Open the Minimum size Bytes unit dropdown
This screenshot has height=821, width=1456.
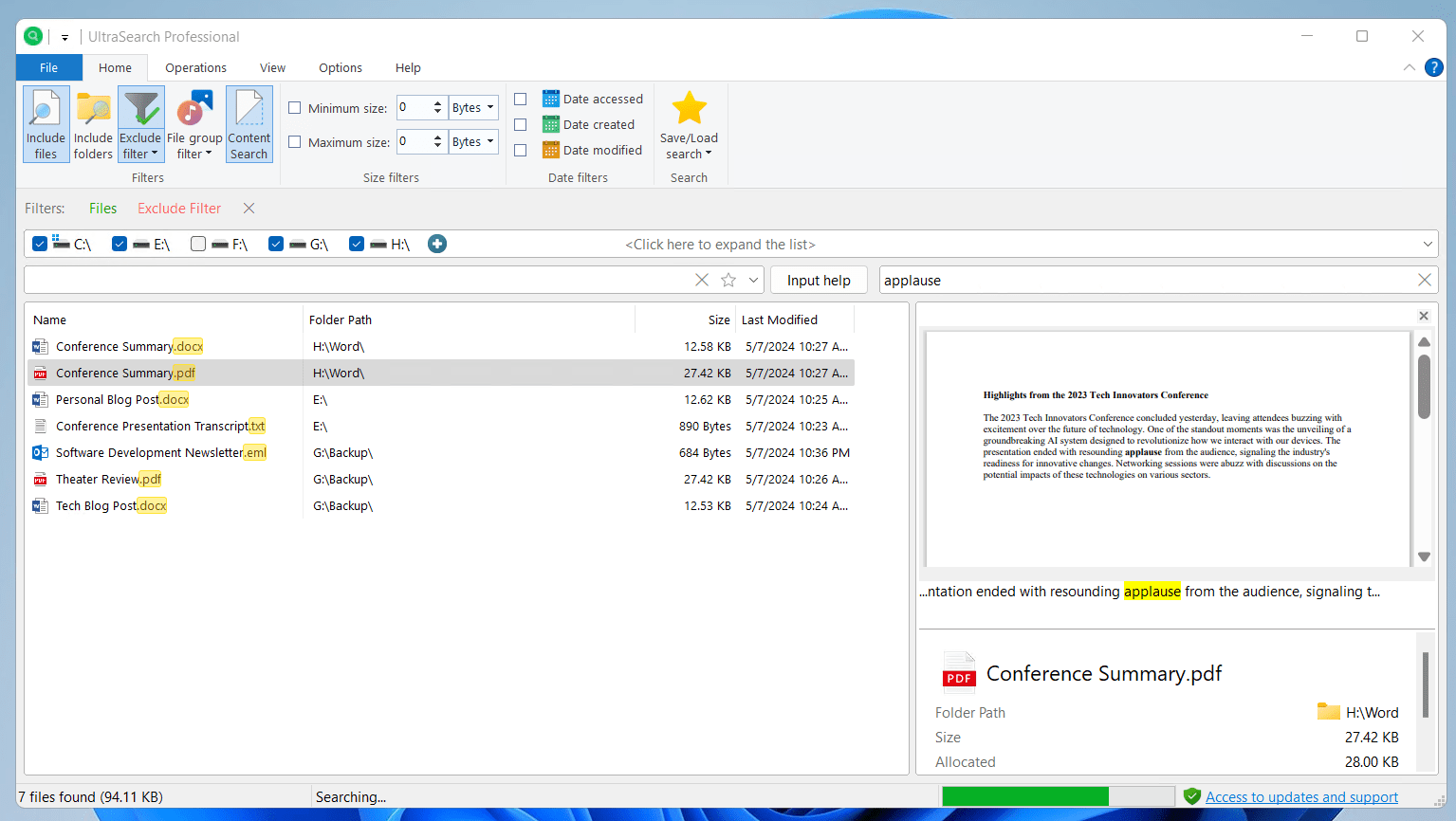tap(473, 108)
